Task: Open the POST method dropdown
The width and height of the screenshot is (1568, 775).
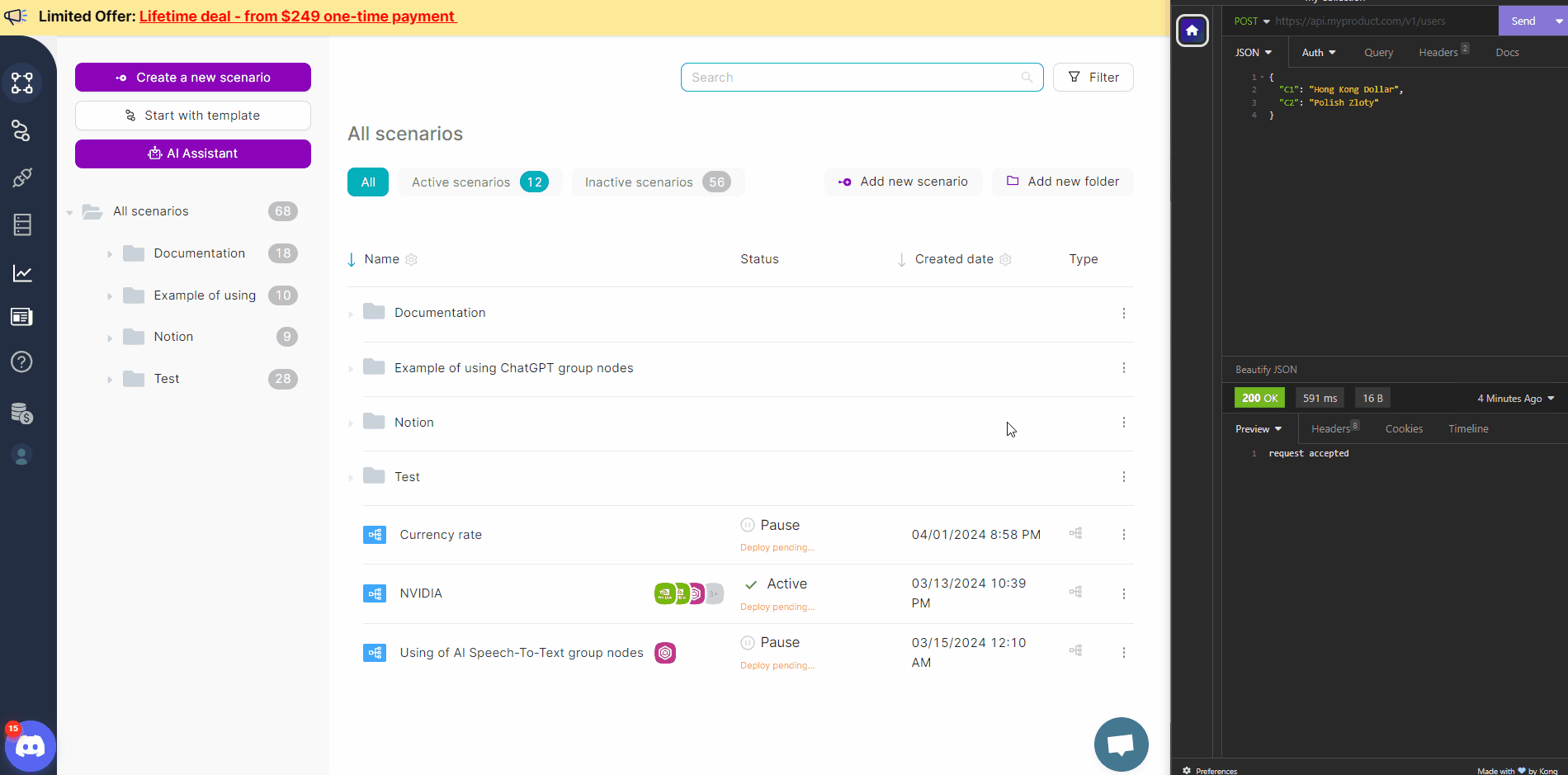Action: [1251, 21]
